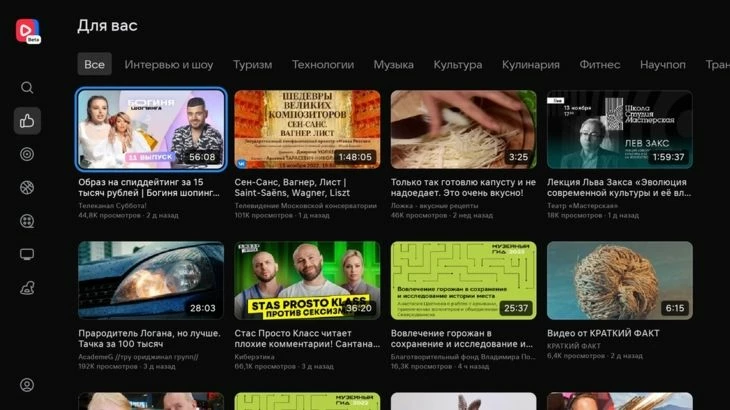Open the user profile icon in the sidebar
This screenshot has width=730, height=410.
[27, 385]
